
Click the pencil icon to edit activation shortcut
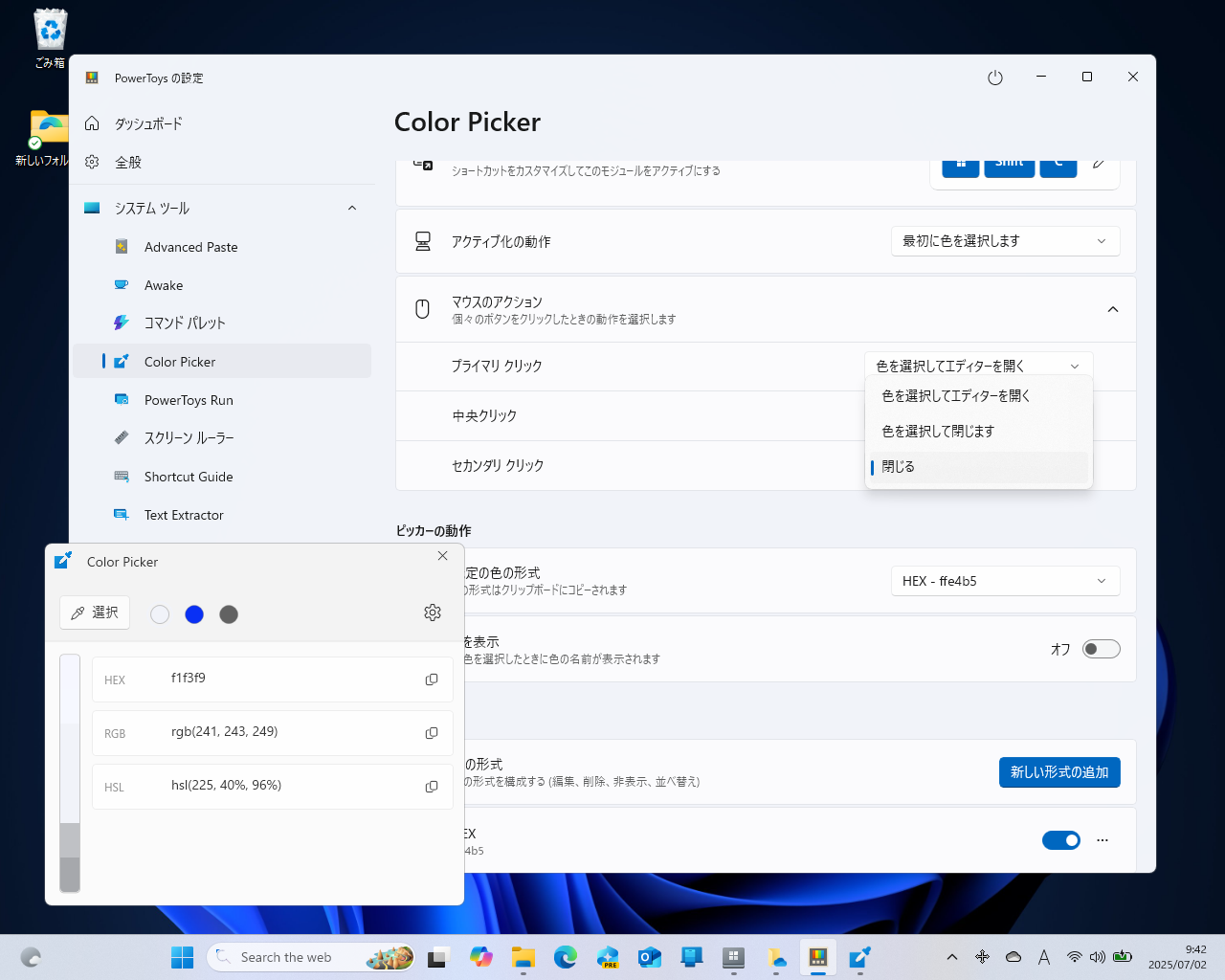click(1099, 164)
